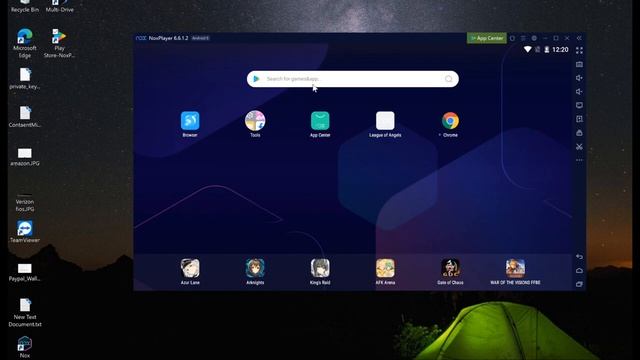Click the volume down sidebar icon
Screen dimensions: 640x360
[x=579, y=92]
